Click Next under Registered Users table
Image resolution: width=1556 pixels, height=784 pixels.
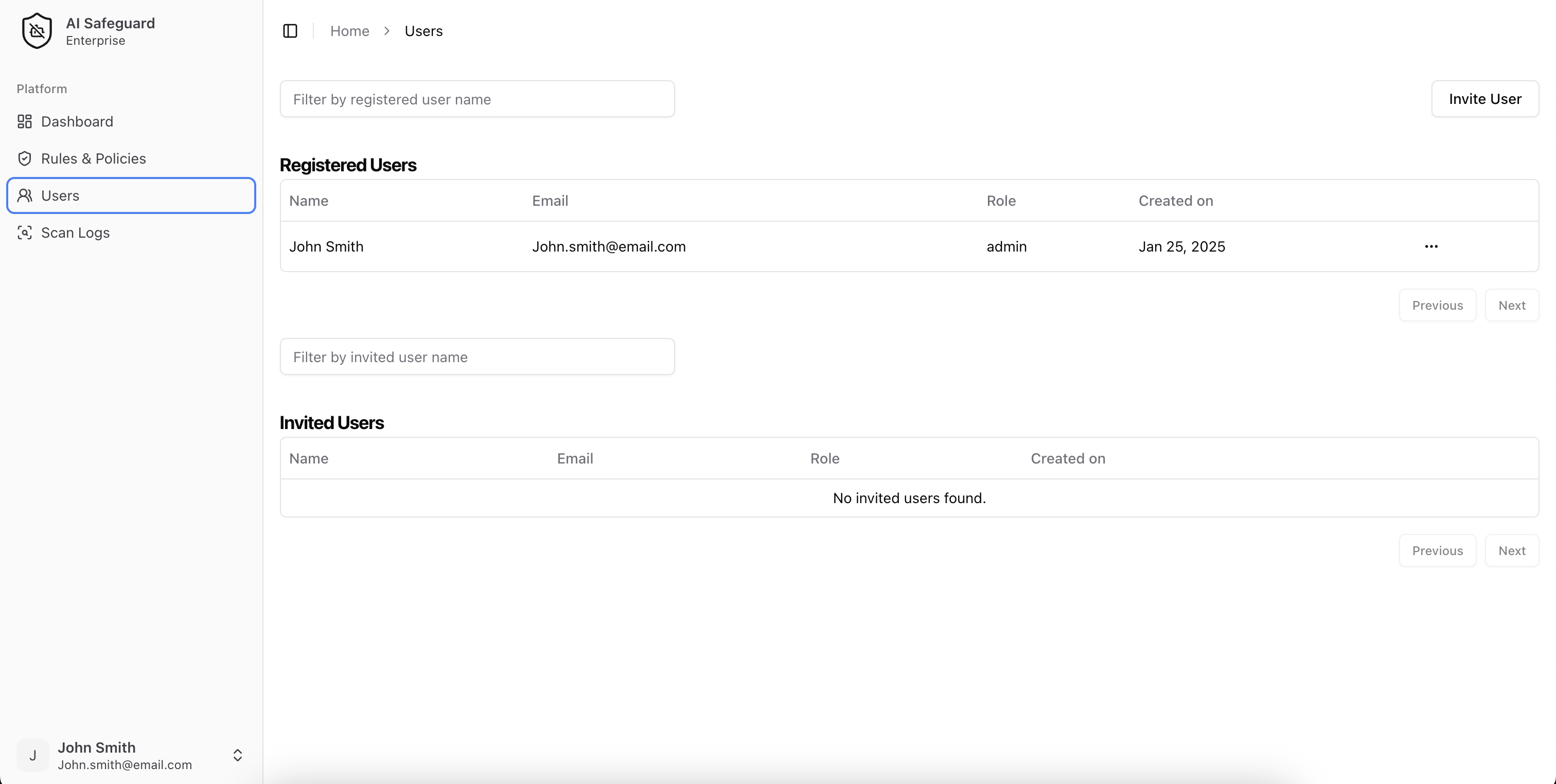(x=1511, y=305)
